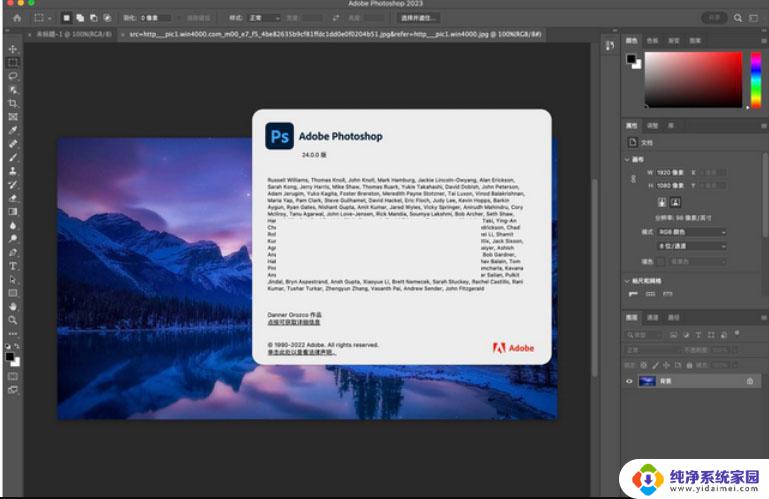Select the Eyedropper tool
This screenshot has width=769, height=499.
[13, 130]
